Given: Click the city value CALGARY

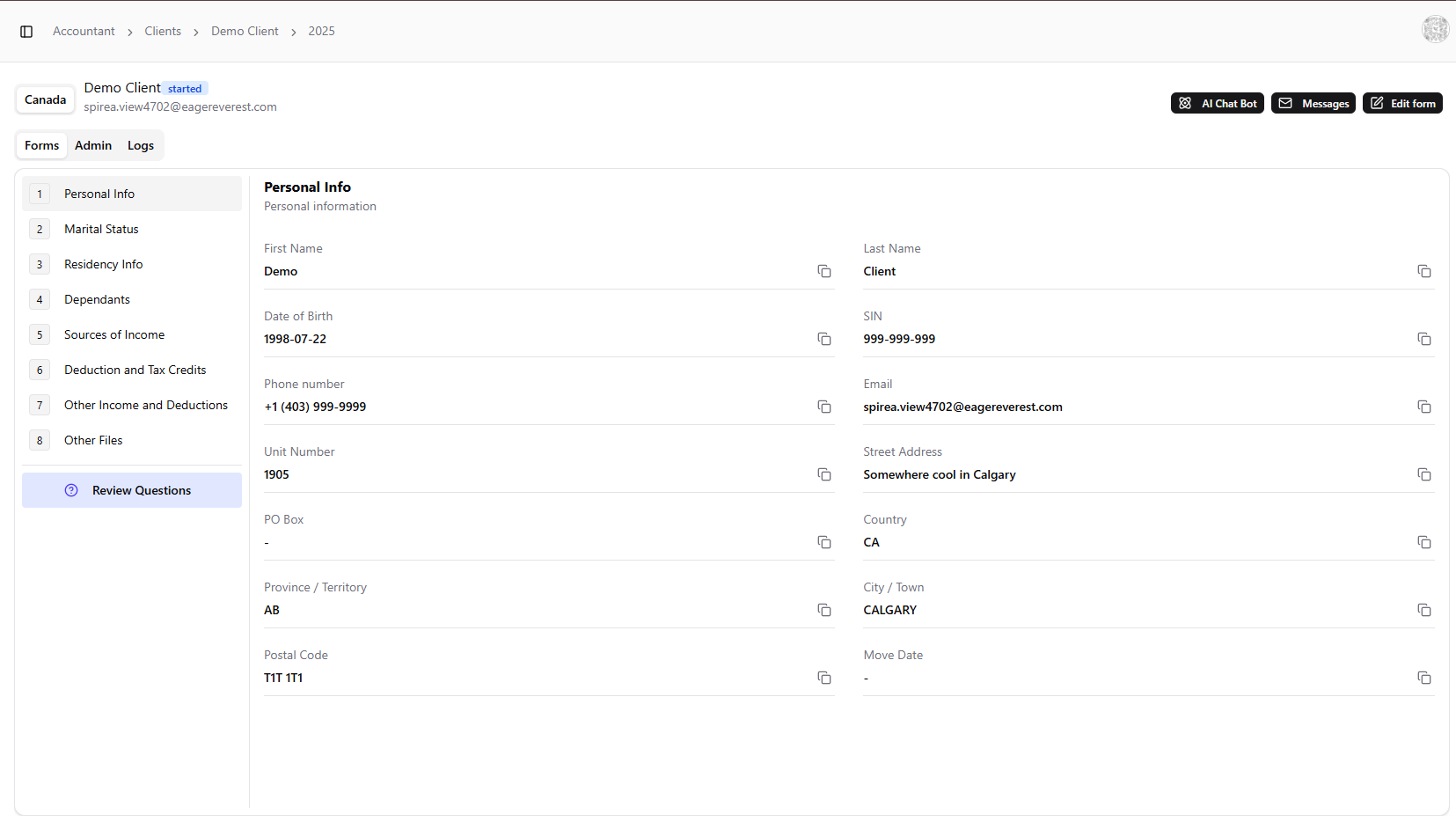Looking at the screenshot, I should tap(889, 610).
